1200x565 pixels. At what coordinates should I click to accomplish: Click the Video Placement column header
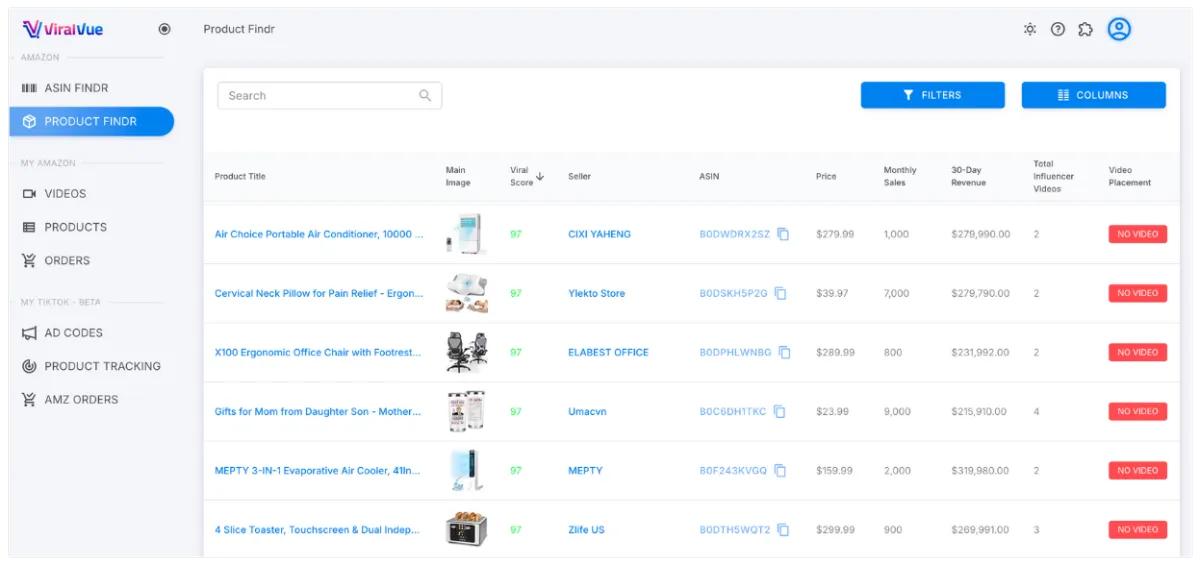(1130, 176)
